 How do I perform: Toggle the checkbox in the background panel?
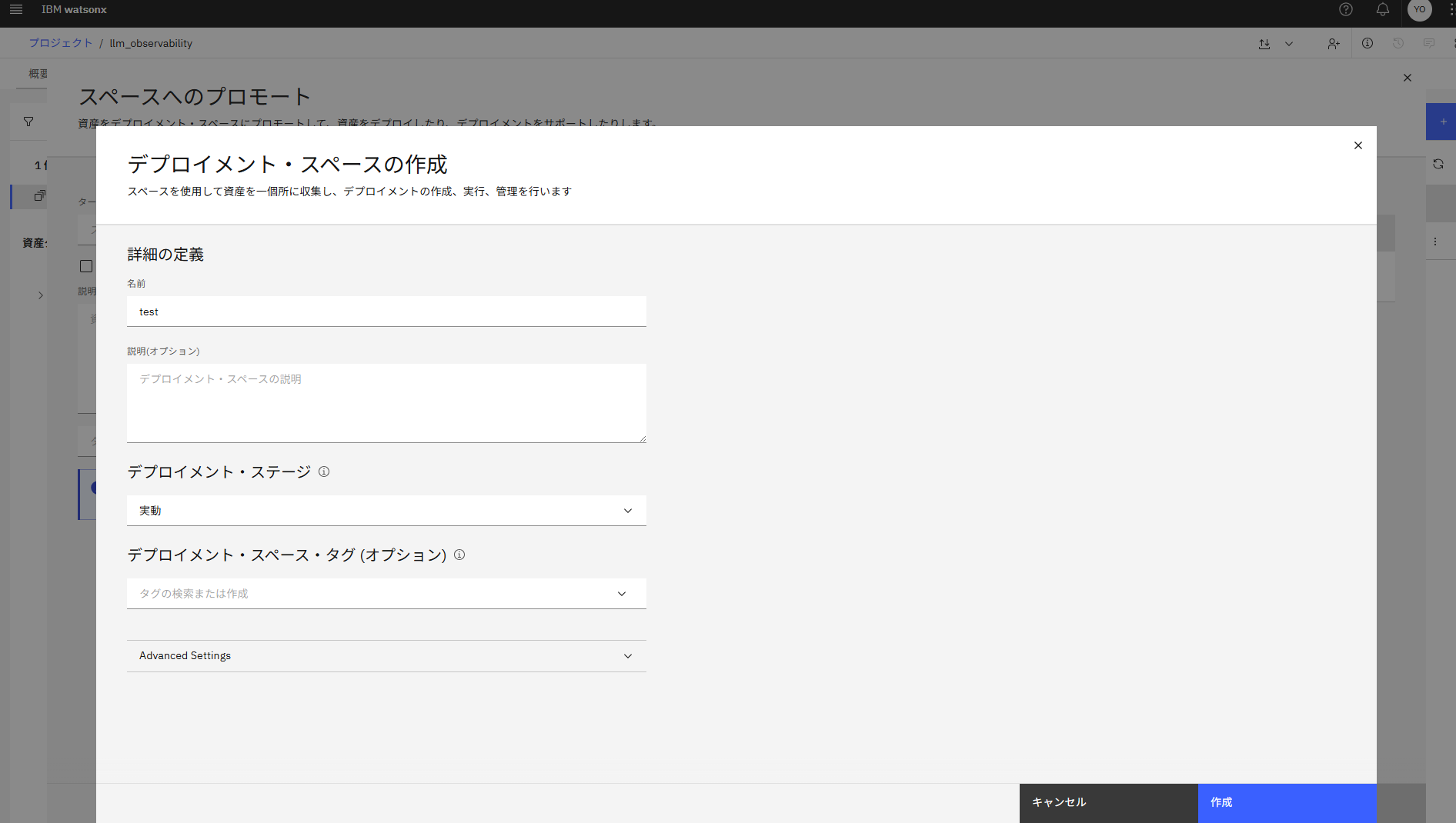pyautogui.click(x=86, y=266)
